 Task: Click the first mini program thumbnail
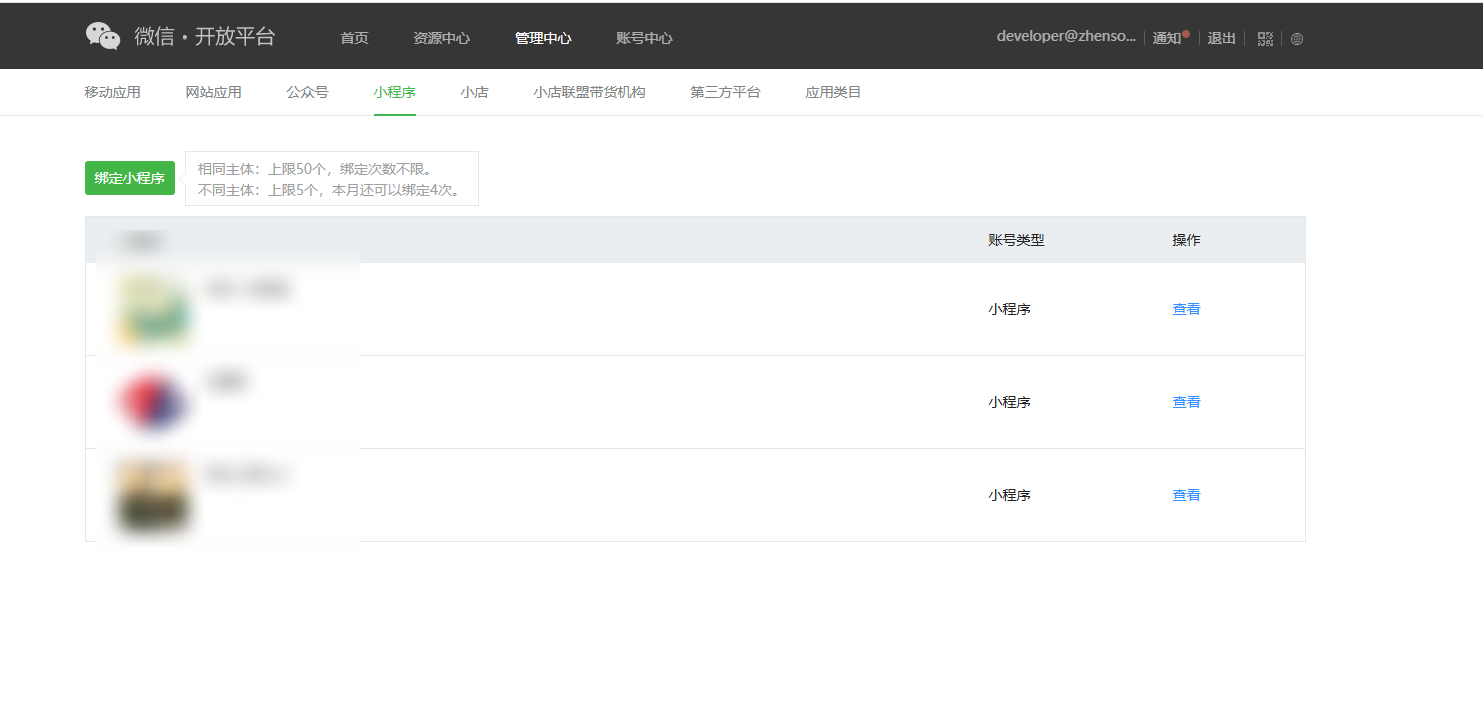pos(153,310)
